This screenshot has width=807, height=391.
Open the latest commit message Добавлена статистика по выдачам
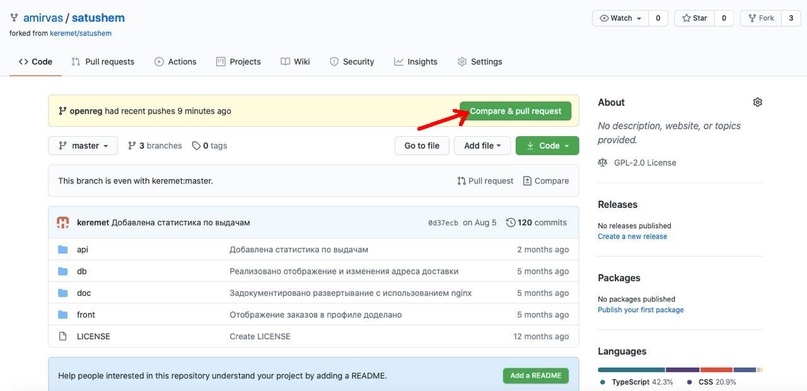click(x=181, y=223)
